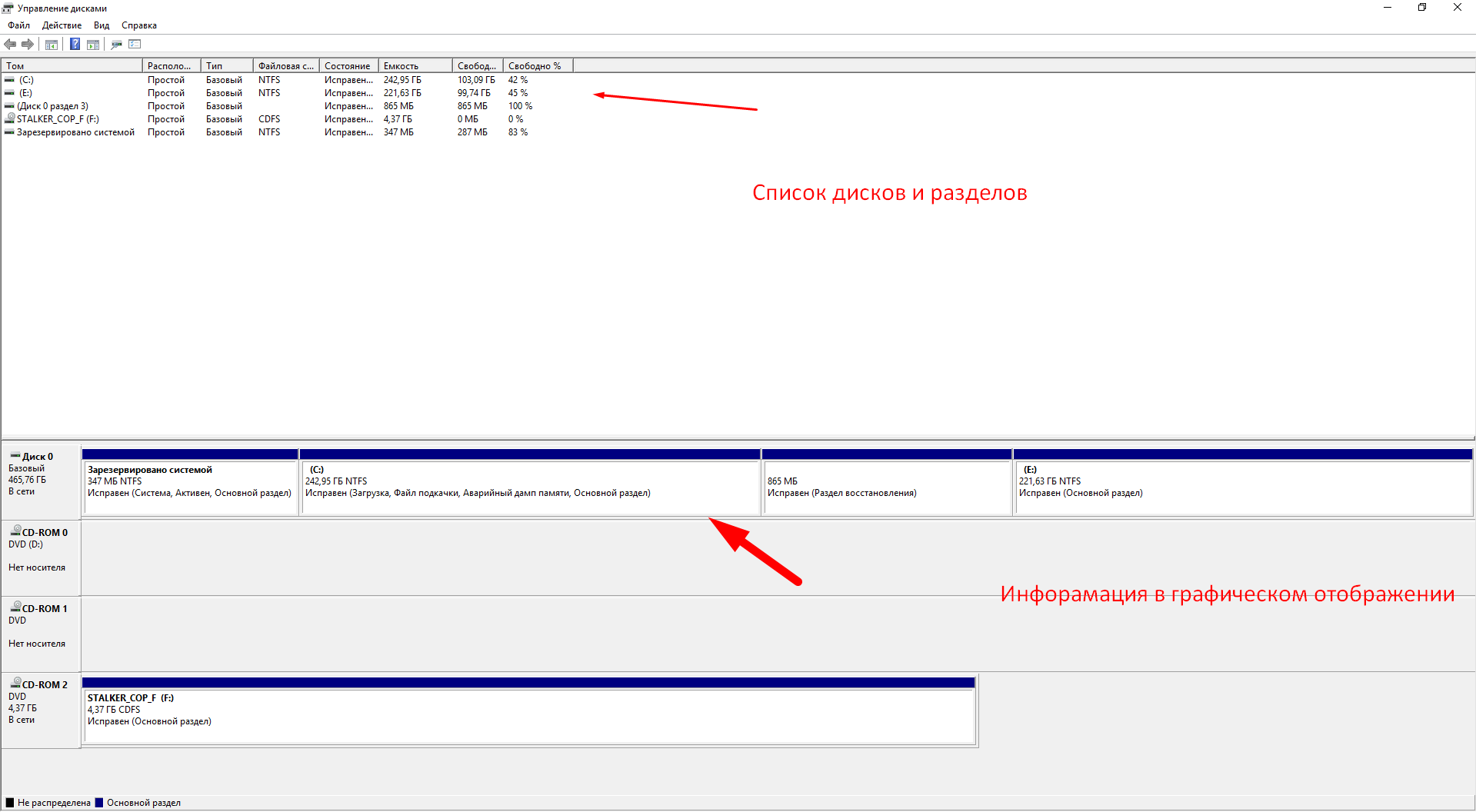Click the 100 % free percentage cell
This screenshot has height=812, width=1476.
[x=520, y=106]
